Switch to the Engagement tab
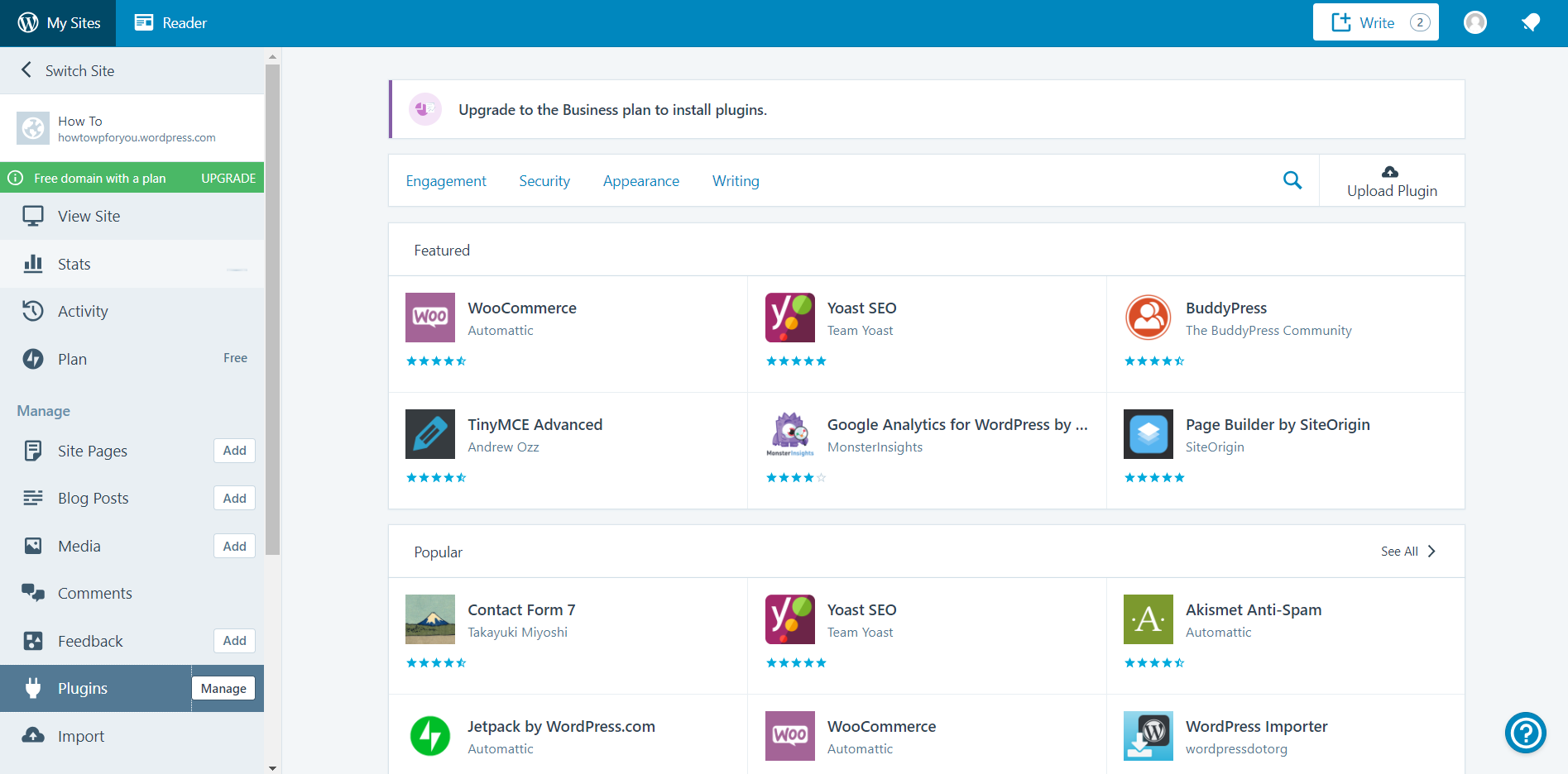Viewport: 1568px width, 774px height. point(446,181)
